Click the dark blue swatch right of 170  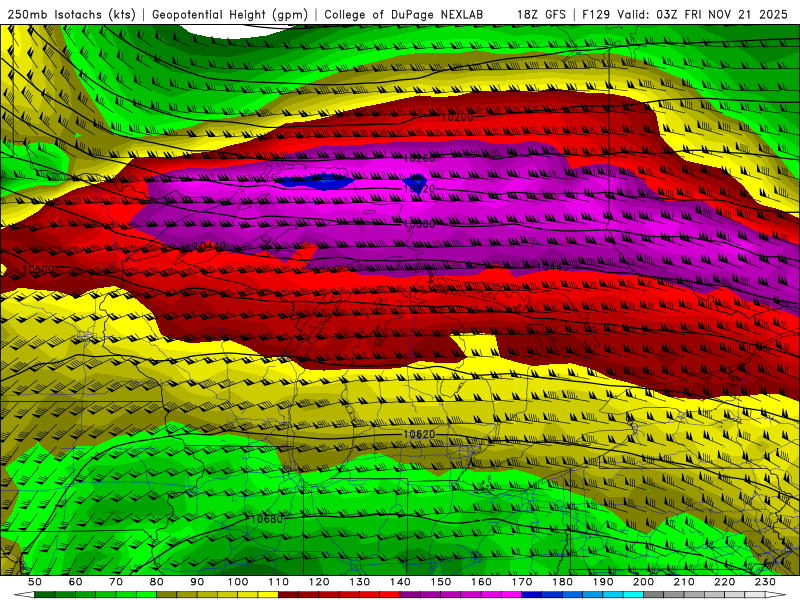pyautogui.click(x=532, y=595)
